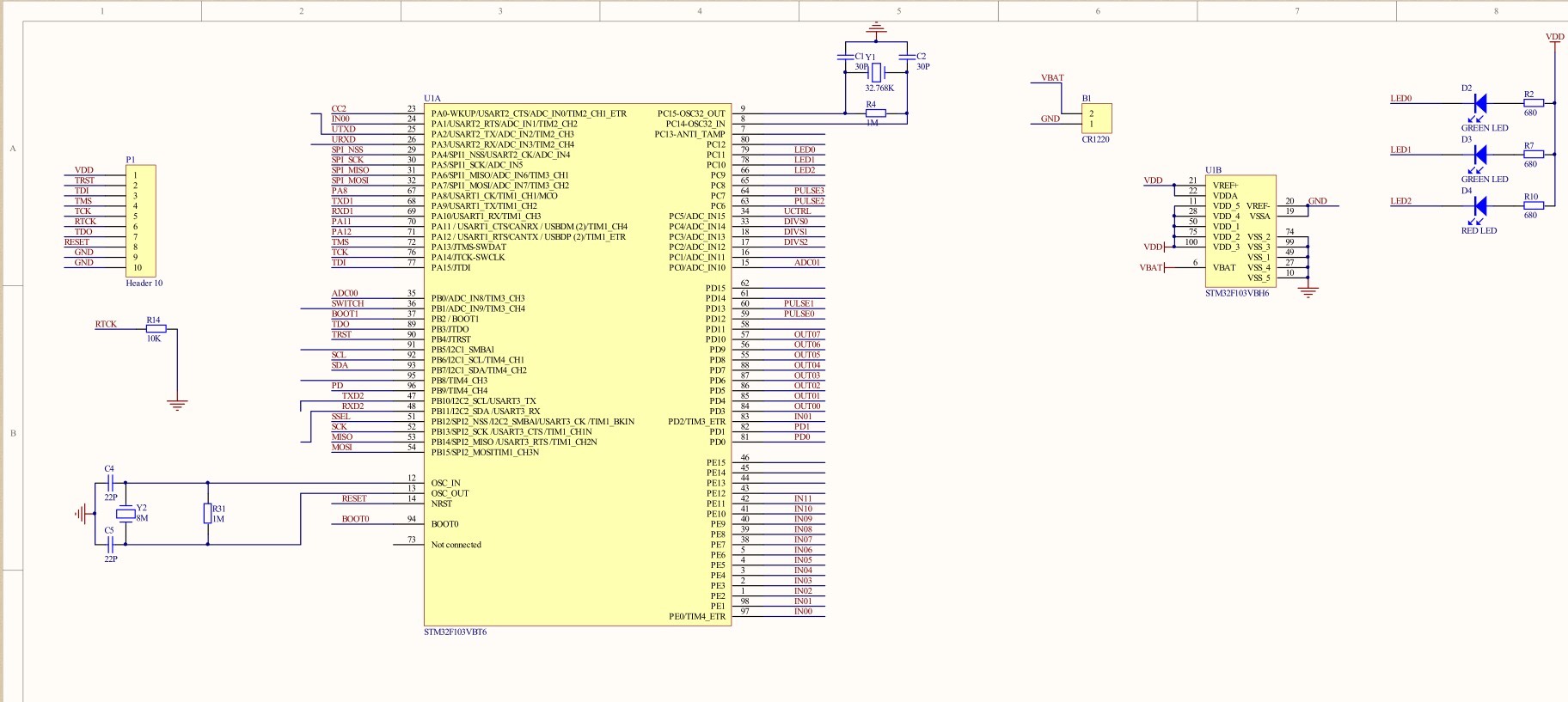
Task: Click the ground symbol left of Y2
Action: tap(81, 514)
